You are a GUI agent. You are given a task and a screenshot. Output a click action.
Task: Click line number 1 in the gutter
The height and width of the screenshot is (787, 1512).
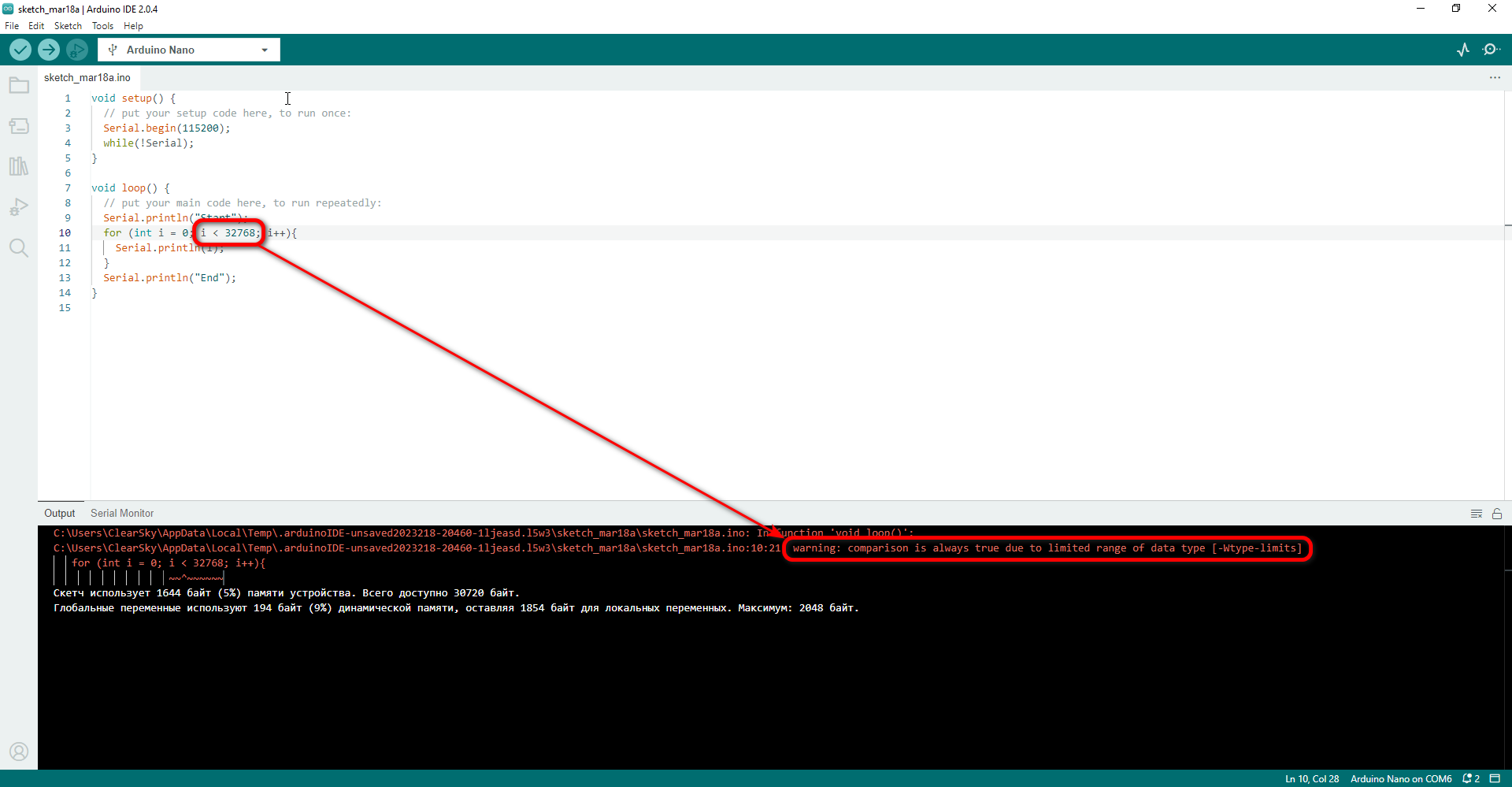point(68,98)
